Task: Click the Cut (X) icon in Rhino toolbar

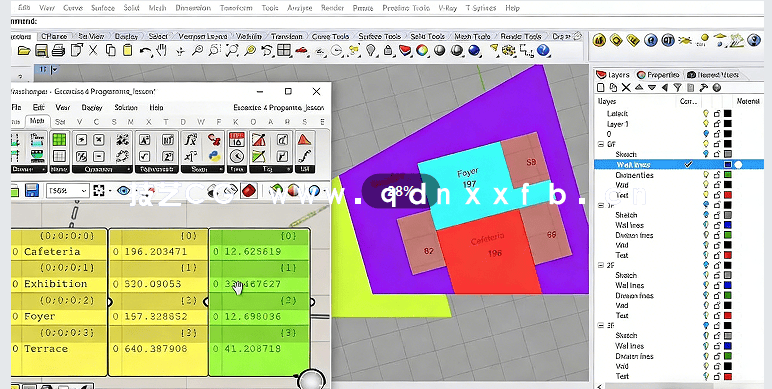Action: 94,50
